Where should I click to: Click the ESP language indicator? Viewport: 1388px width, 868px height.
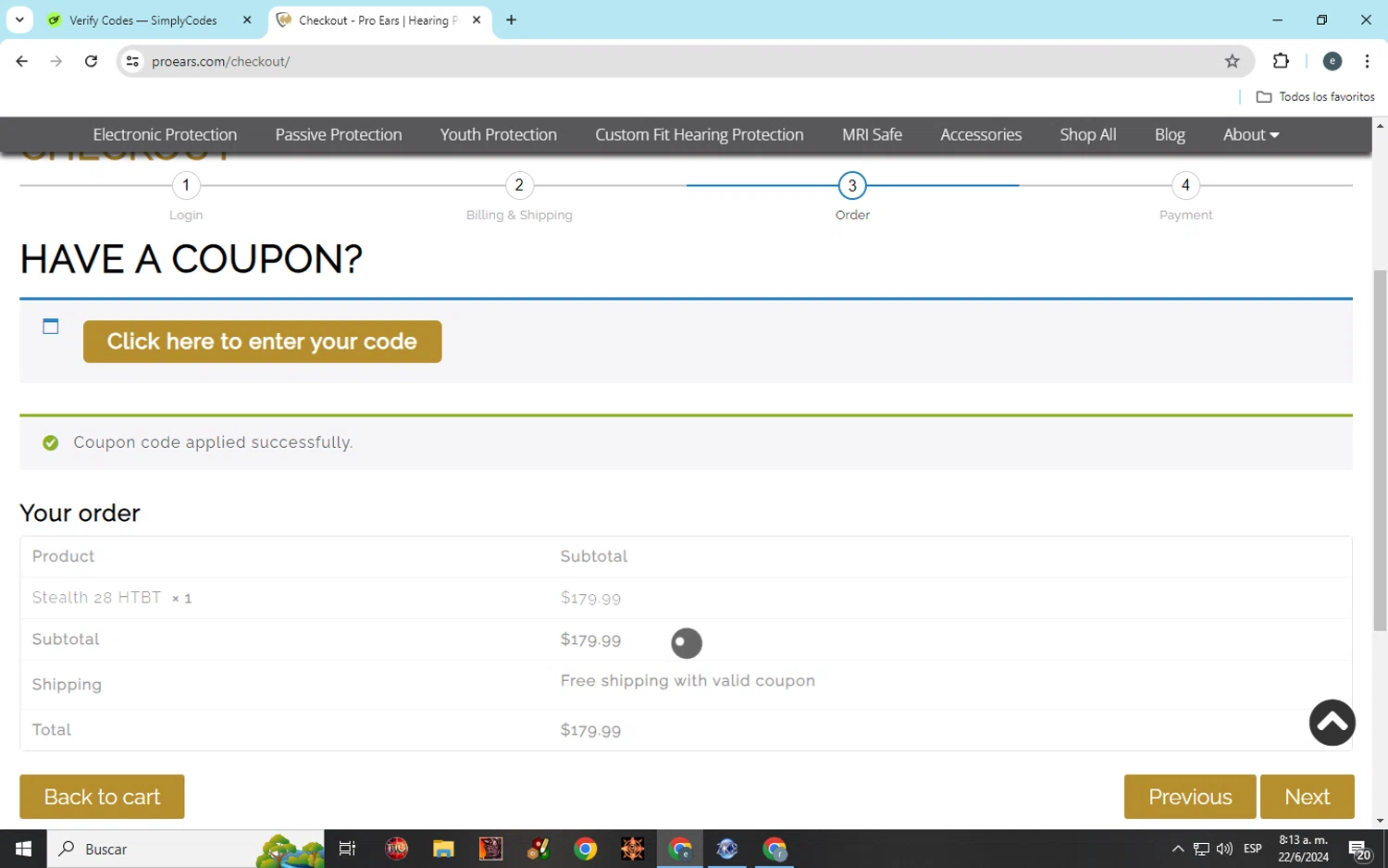pyautogui.click(x=1253, y=849)
